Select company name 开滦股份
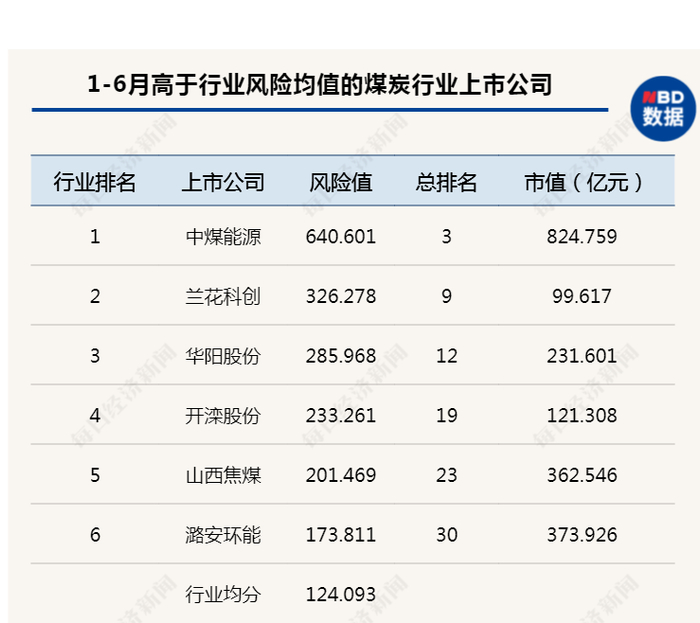Image resolution: width=700 pixels, height=623 pixels. pyautogui.click(x=223, y=416)
